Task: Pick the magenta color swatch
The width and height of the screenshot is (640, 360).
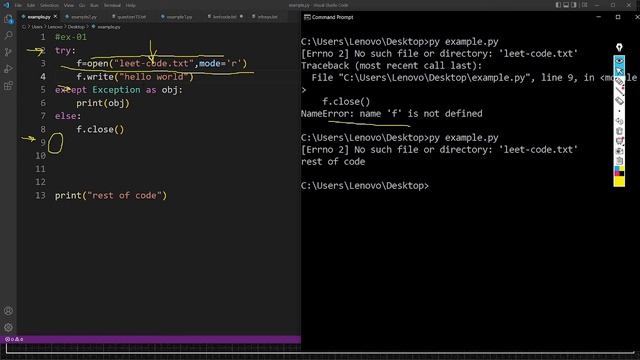Action: click(617, 173)
